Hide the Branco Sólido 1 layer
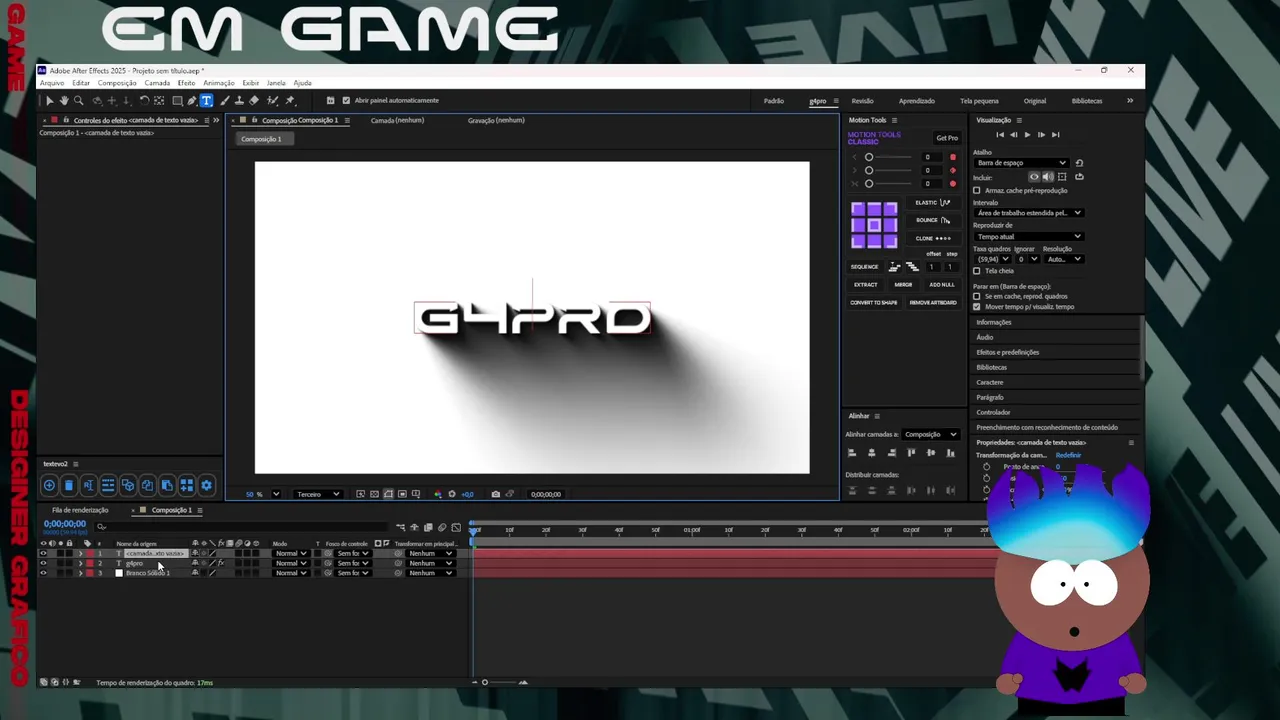The image size is (1280, 720). (x=42, y=573)
